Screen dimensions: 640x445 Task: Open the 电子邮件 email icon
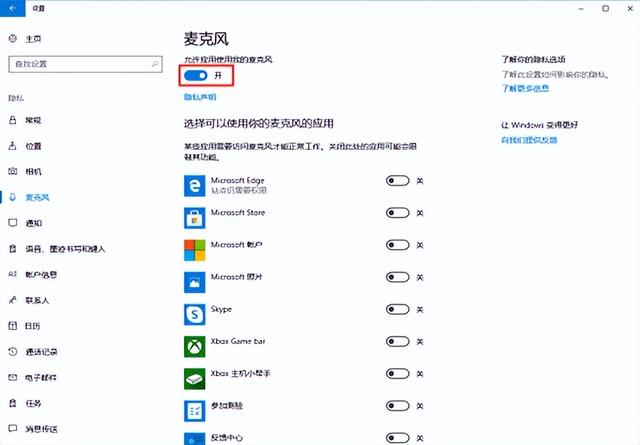[13, 377]
